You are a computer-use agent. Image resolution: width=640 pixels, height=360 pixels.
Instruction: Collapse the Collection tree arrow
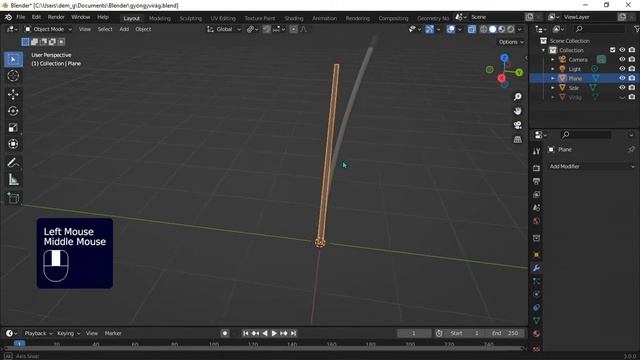tap(544, 50)
